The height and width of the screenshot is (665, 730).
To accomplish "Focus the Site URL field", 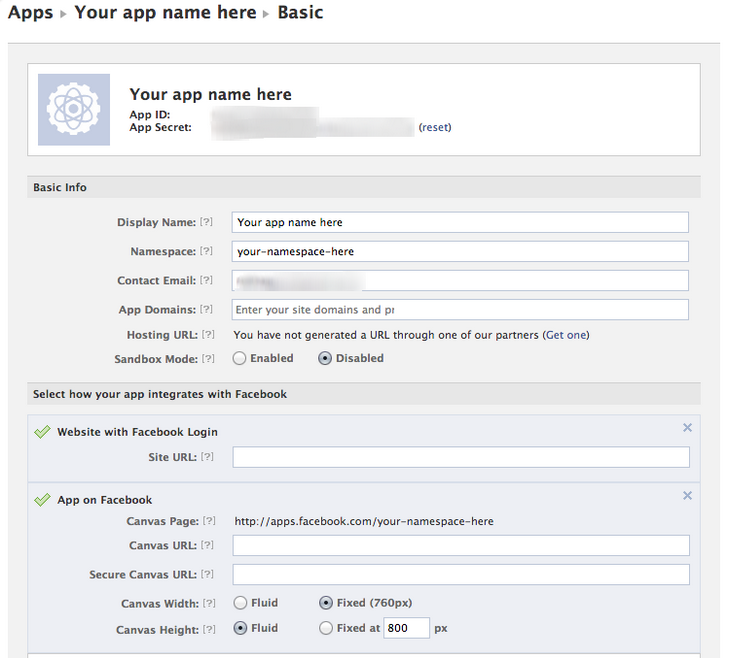I will [x=461, y=457].
